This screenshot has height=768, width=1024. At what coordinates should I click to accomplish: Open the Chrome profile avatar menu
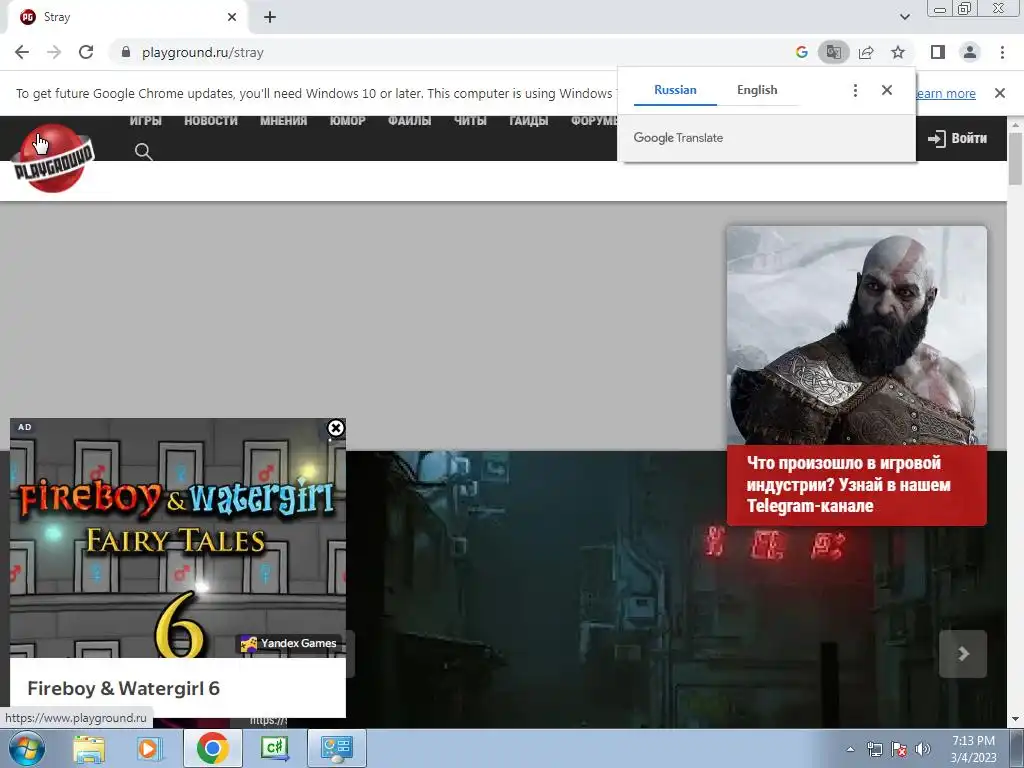point(970,52)
